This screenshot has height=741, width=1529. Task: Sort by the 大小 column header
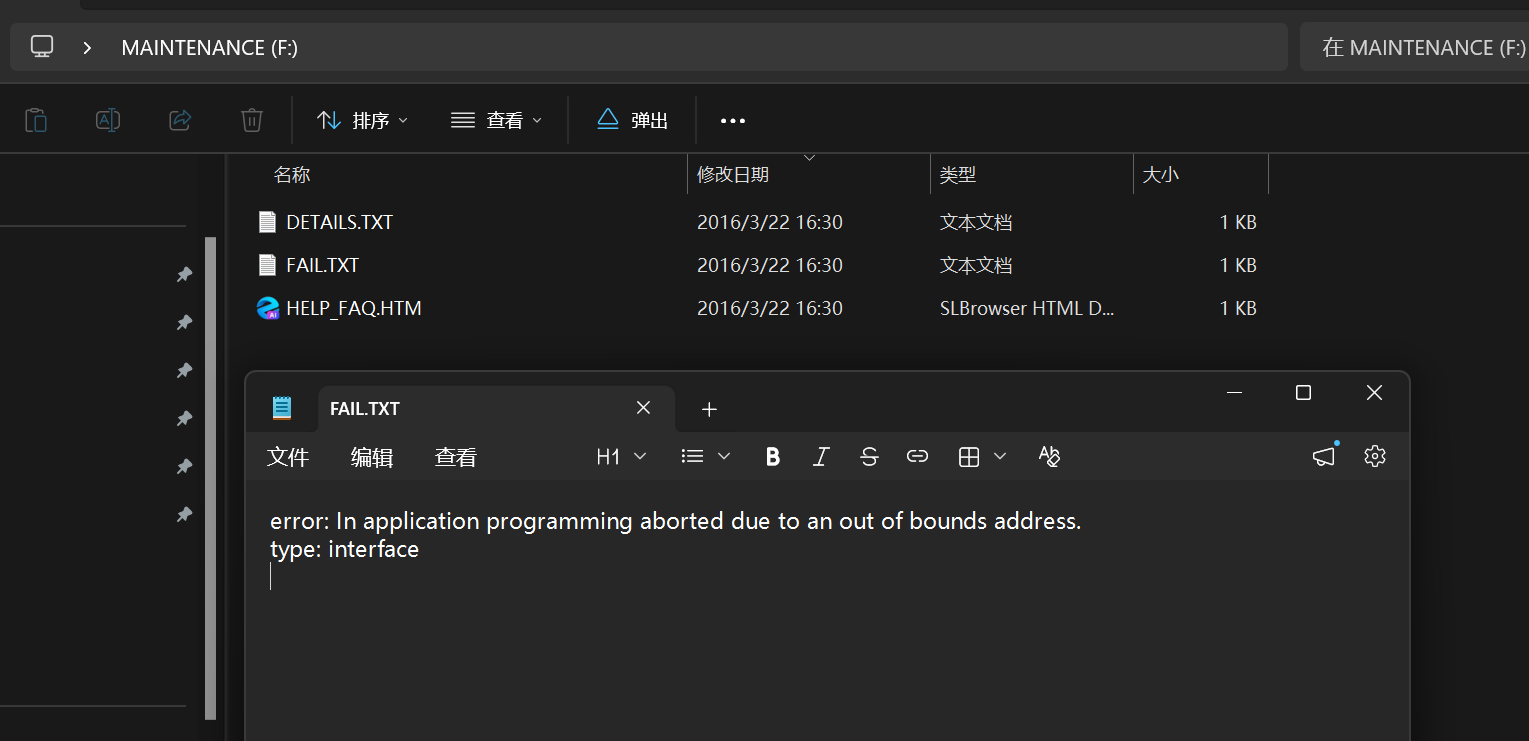coord(1160,174)
